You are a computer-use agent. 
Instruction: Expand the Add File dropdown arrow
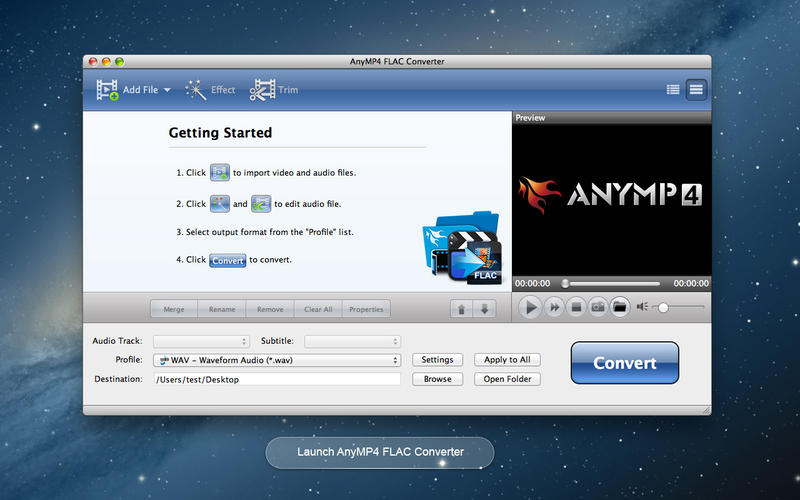167,90
